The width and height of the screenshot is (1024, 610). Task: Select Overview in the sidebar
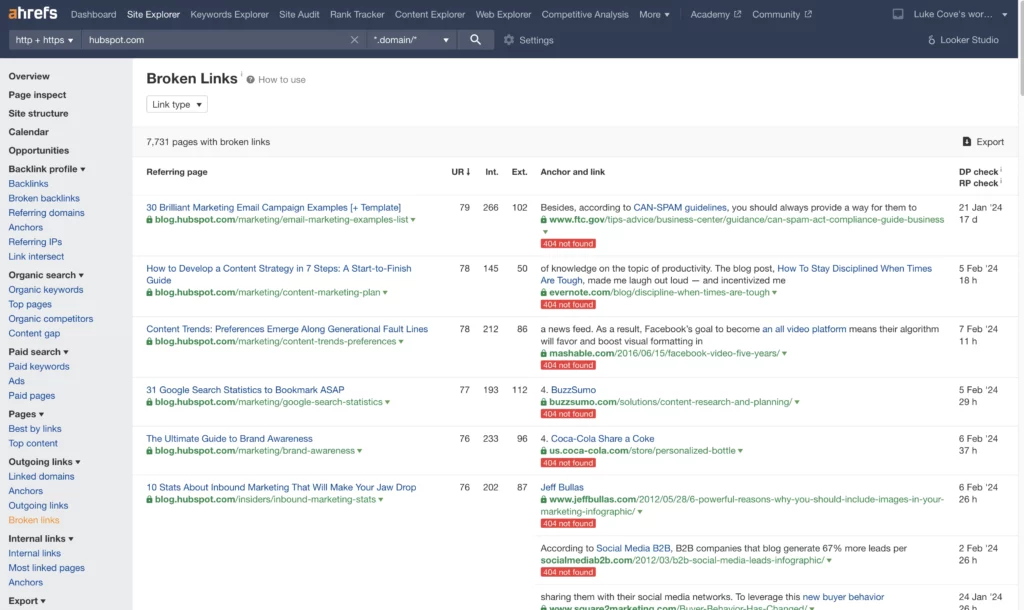point(29,76)
